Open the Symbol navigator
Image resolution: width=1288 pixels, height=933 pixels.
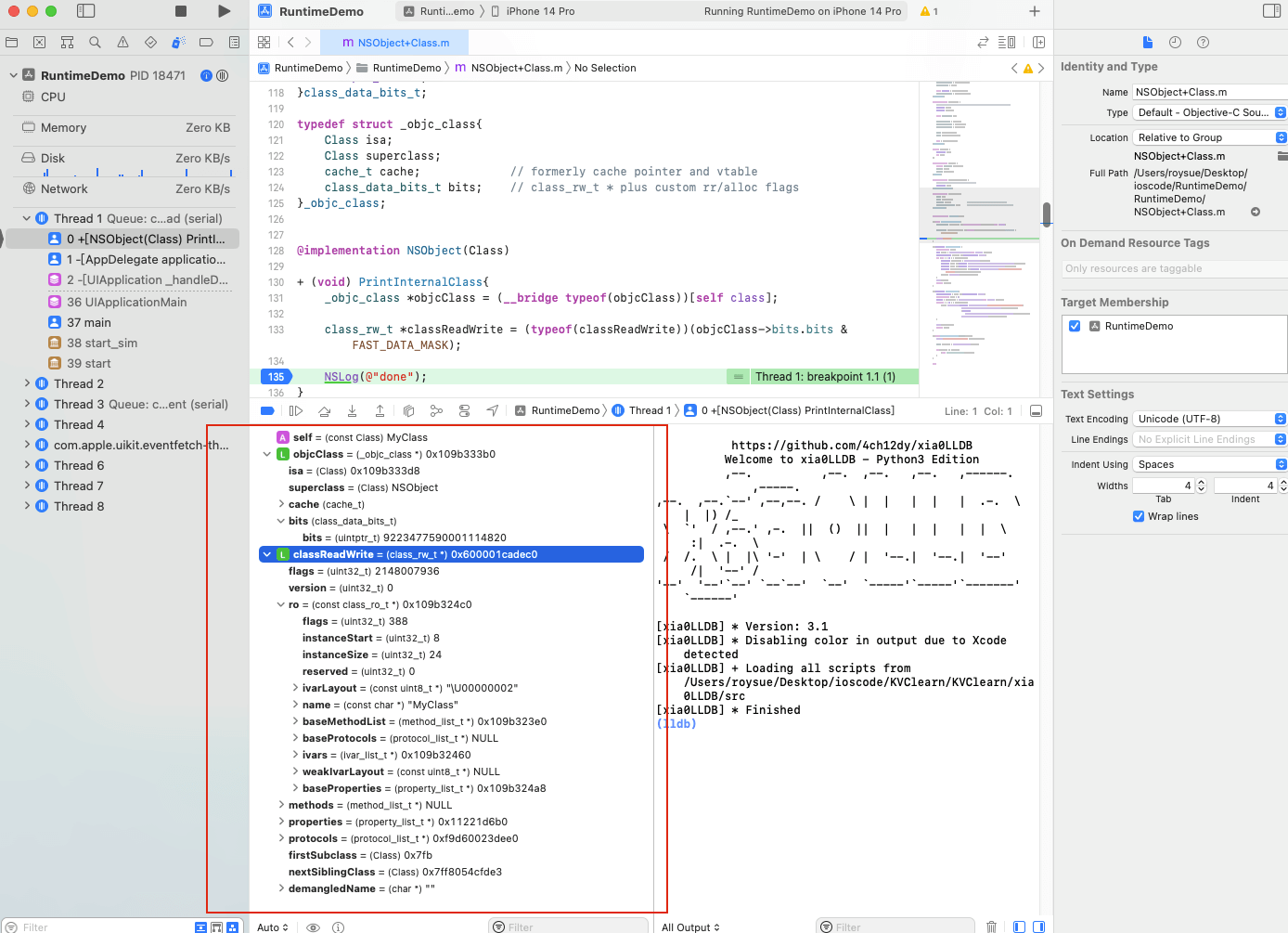coord(67,43)
